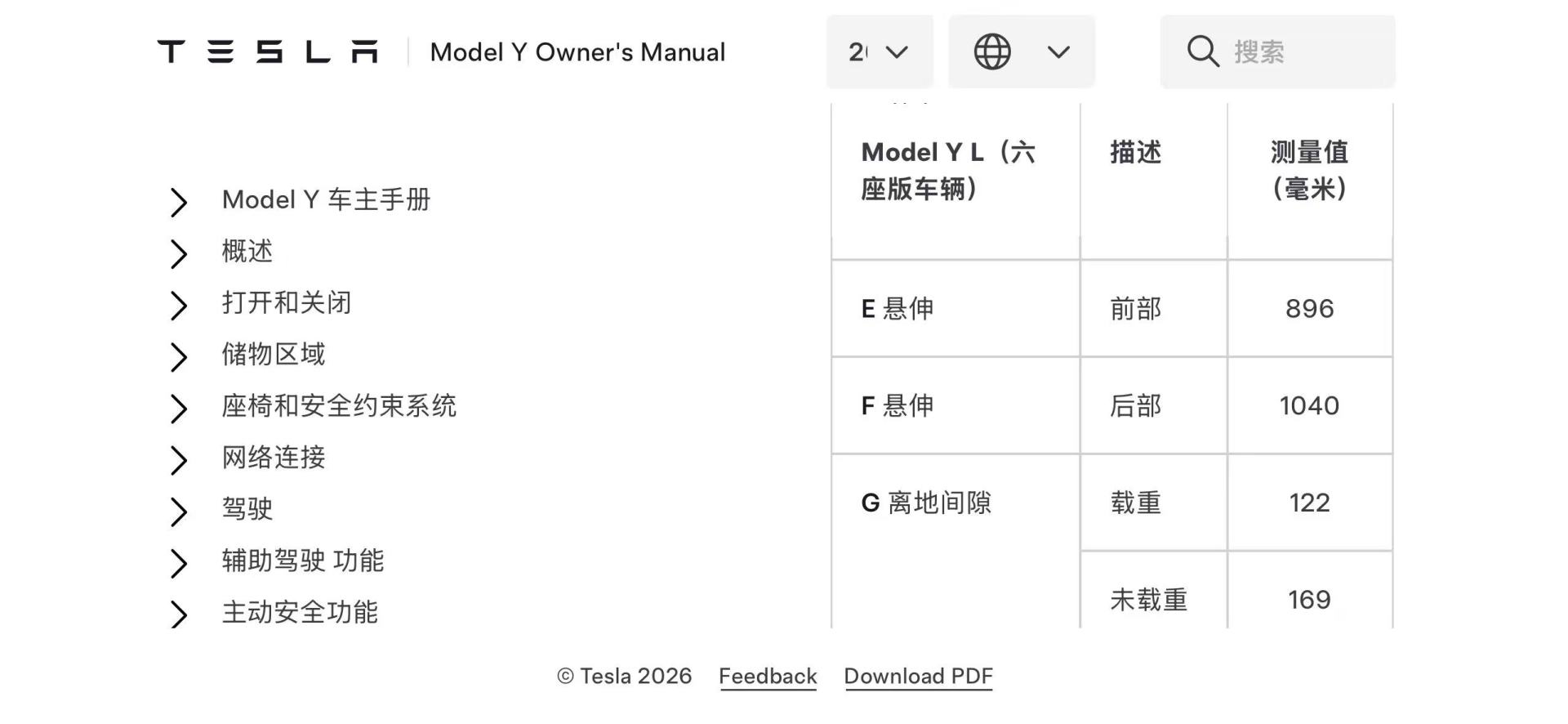Expand the 驾驶 section chevron
The width and height of the screenshot is (1568, 724).
coord(178,511)
